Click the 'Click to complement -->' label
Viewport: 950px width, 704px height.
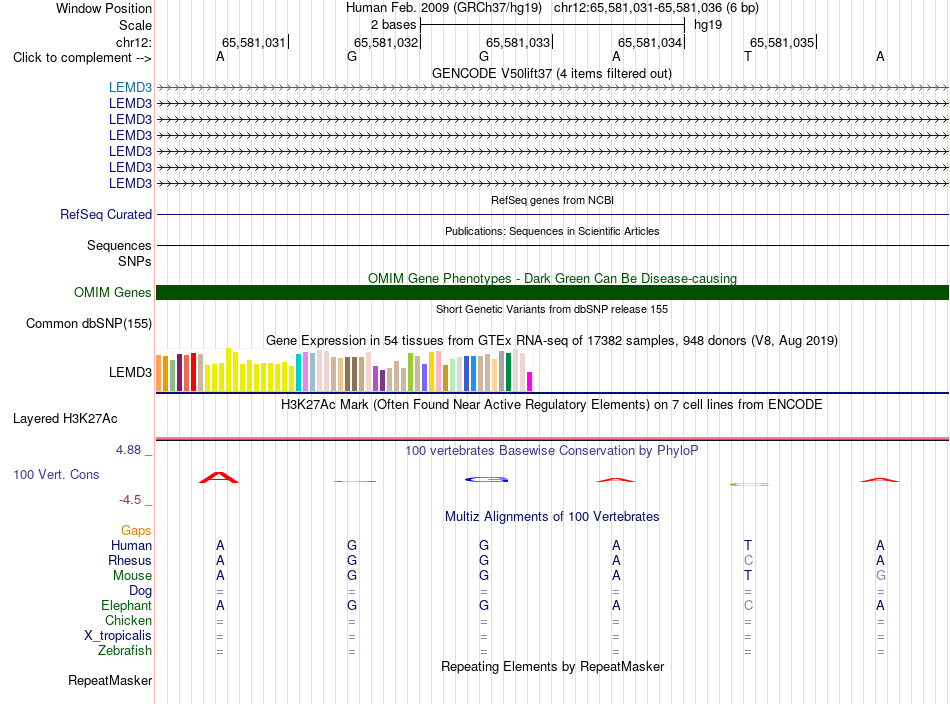(82, 58)
